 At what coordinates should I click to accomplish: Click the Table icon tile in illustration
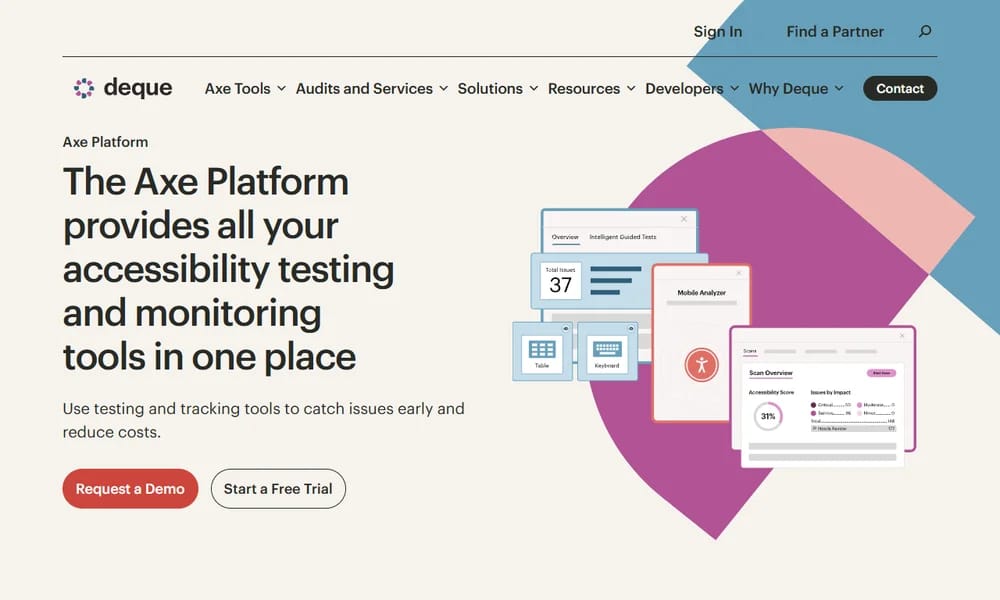pyautogui.click(x=542, y=351)
